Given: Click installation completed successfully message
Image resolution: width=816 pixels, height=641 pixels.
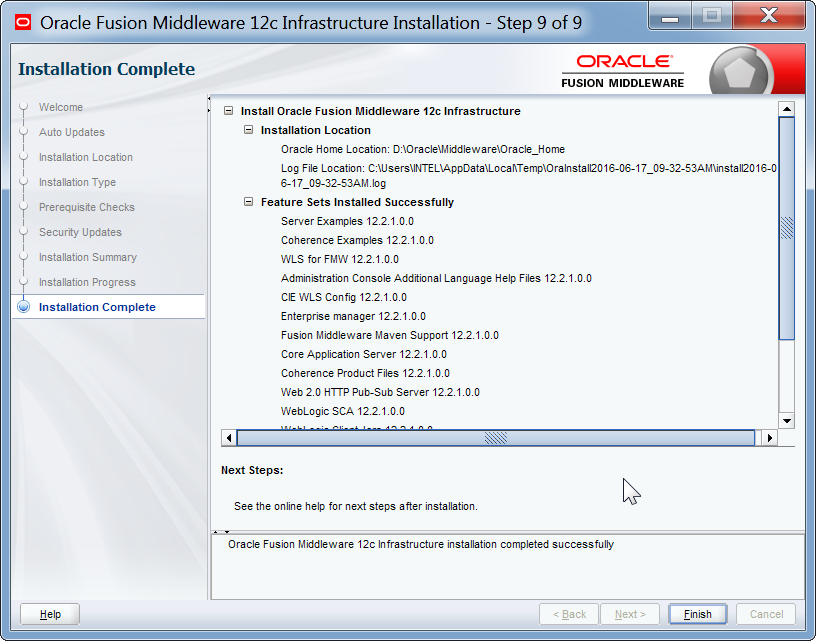Looking at the screenshot, I should [420, 544].
